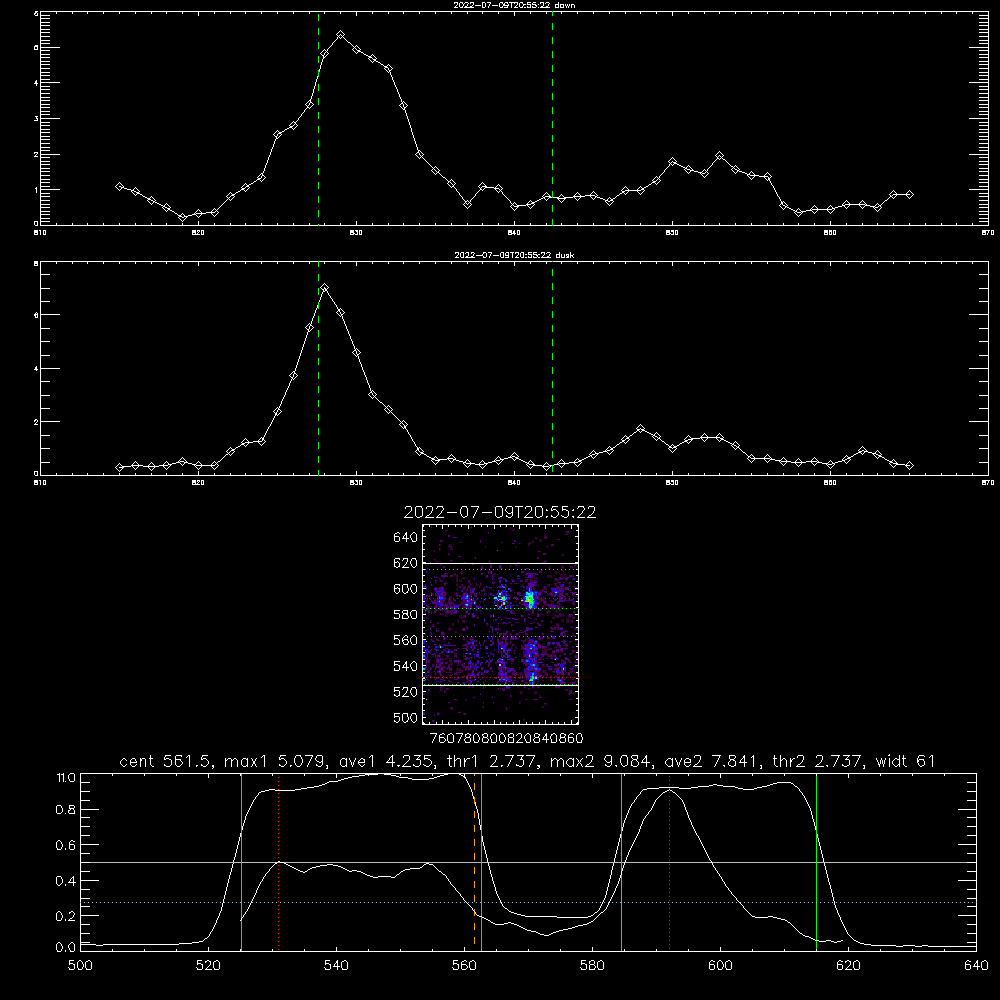Click the heatmap y-axis label 540
This screenshot has width=1000, height=1000.
tap(406, 666)
